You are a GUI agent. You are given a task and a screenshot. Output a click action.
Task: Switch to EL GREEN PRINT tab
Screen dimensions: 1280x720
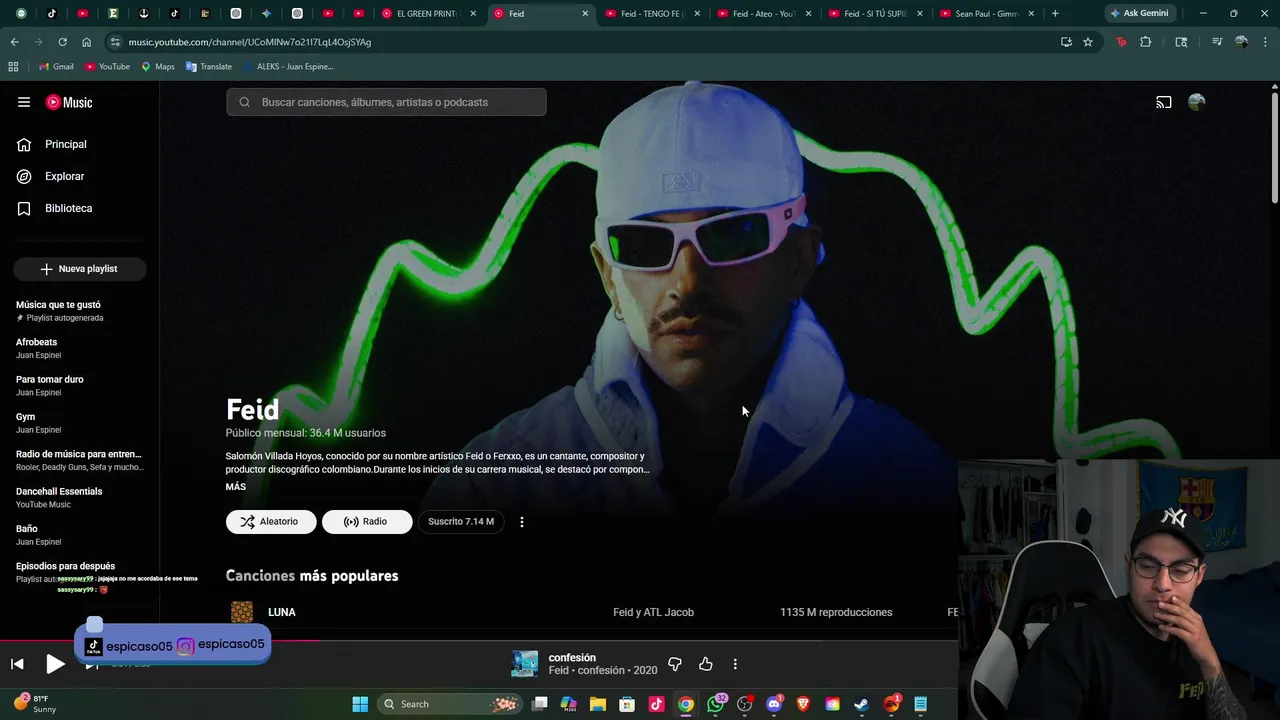click(x=428, y=14)
